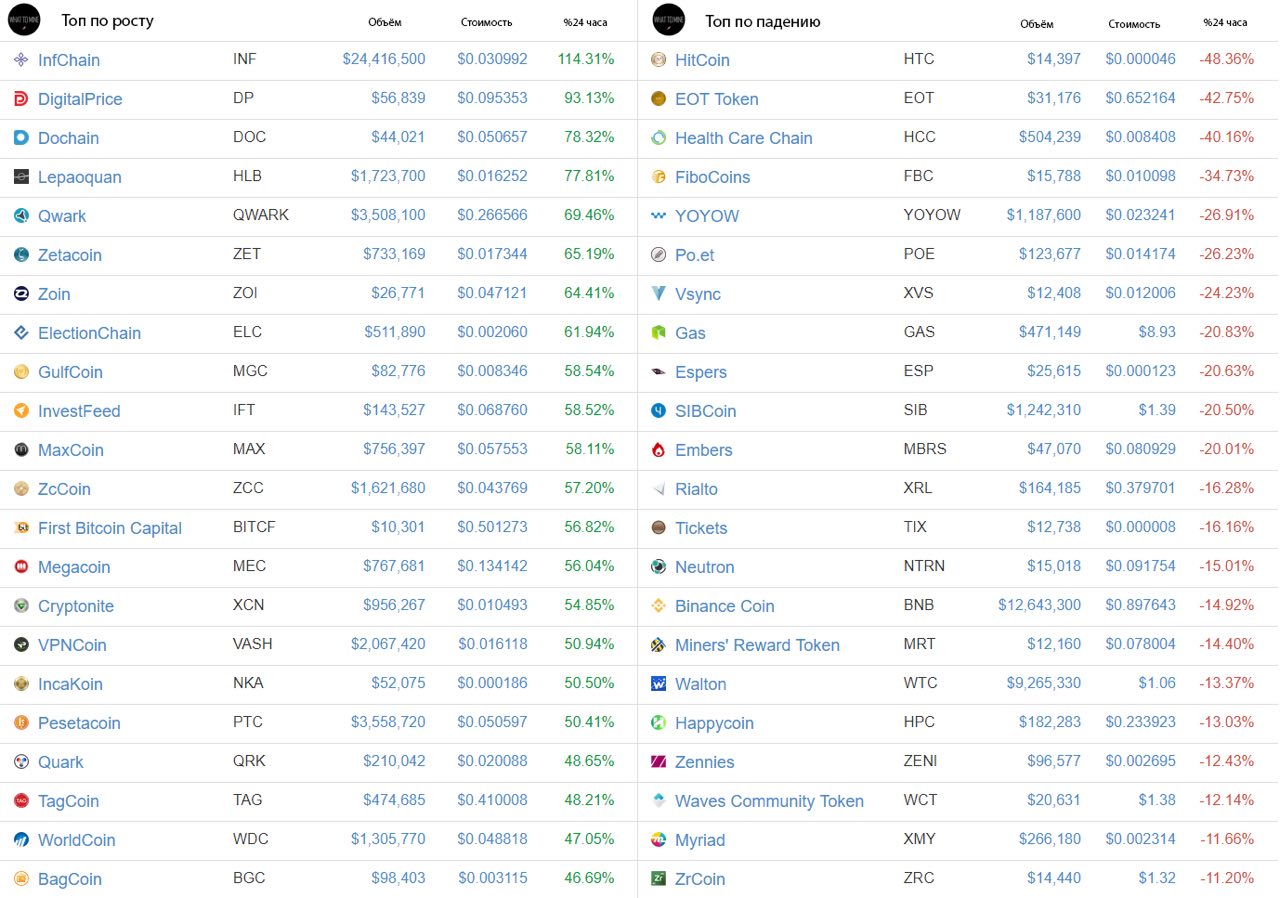Click the Zetacoin logo icon
This screenshot has height=898, width=1280.
tap(21, 255)
